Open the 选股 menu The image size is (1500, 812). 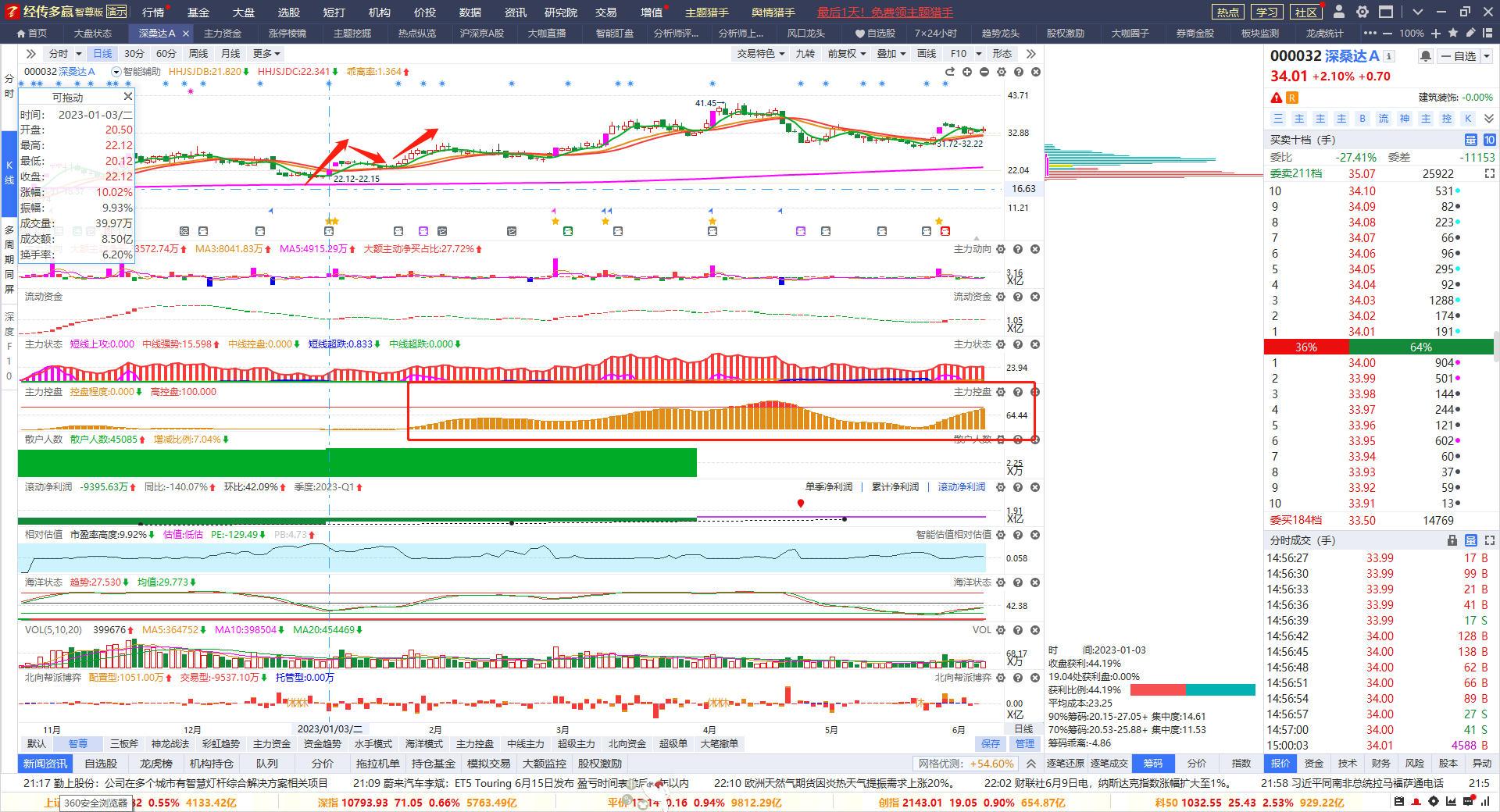coord(288,12)
